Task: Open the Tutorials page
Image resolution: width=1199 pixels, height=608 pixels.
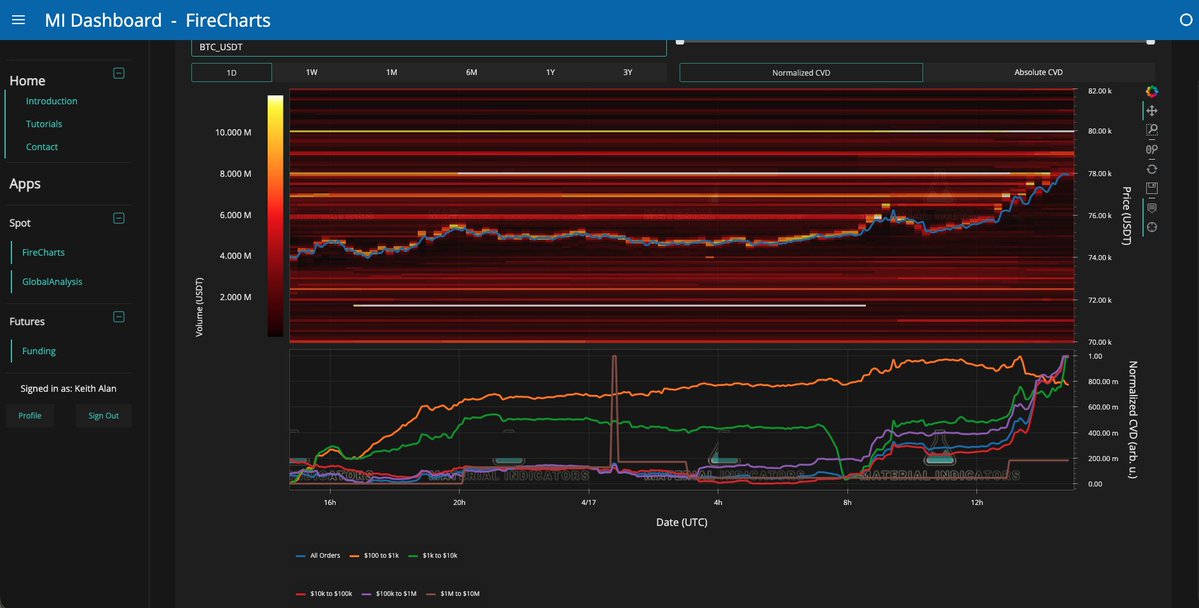Action: point(44,124)
